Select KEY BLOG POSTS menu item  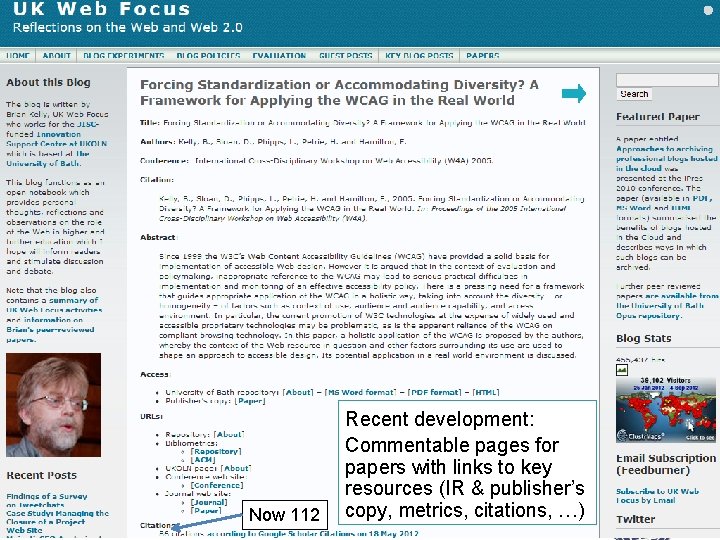pyautogui.click(x=419, y=56)
